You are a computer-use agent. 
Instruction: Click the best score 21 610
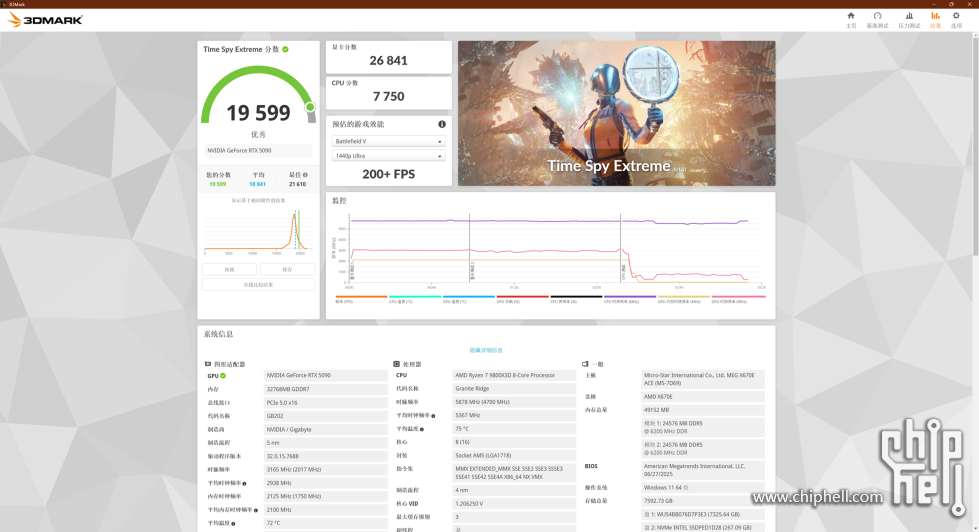(297, 184)
